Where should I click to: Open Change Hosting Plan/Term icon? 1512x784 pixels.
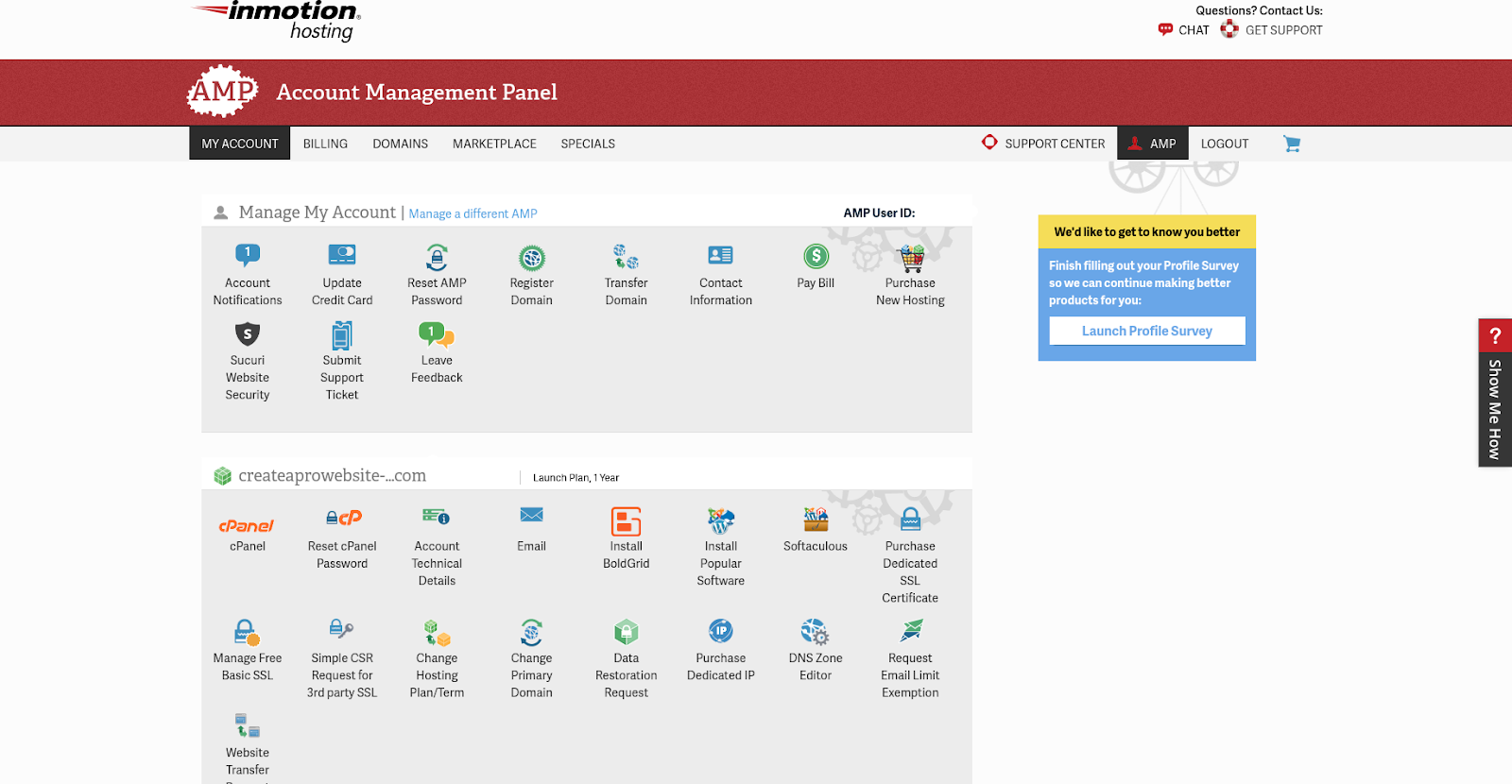(437, 633)
